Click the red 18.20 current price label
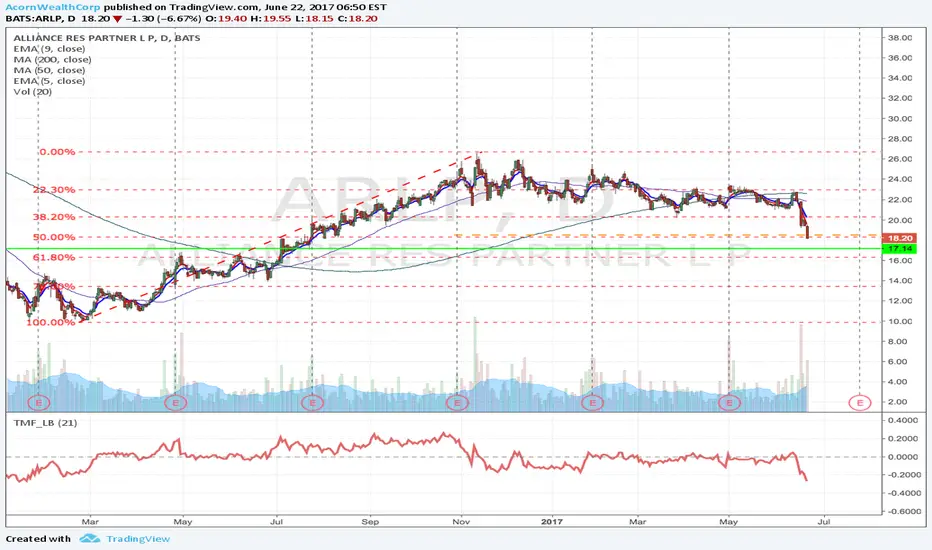The image size is (932, 550). [x=900, y=238]
